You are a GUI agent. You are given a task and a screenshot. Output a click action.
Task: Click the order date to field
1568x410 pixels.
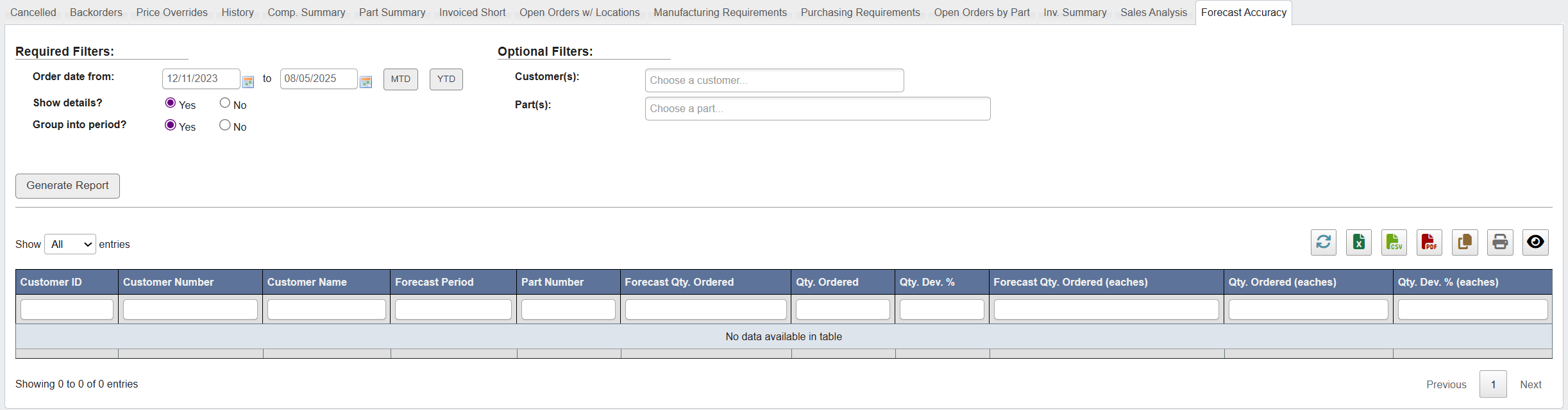coord(319,79)
